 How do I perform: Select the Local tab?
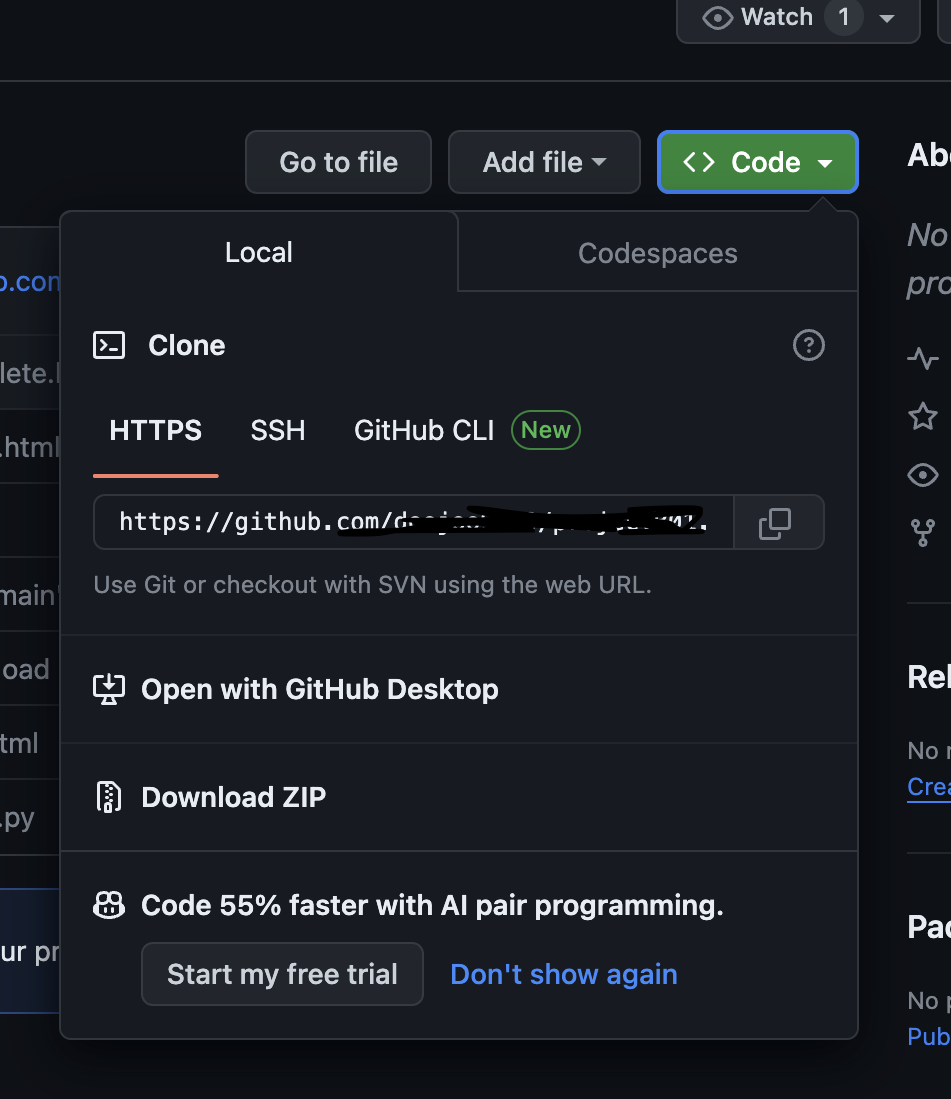click(x=258, y=252)
